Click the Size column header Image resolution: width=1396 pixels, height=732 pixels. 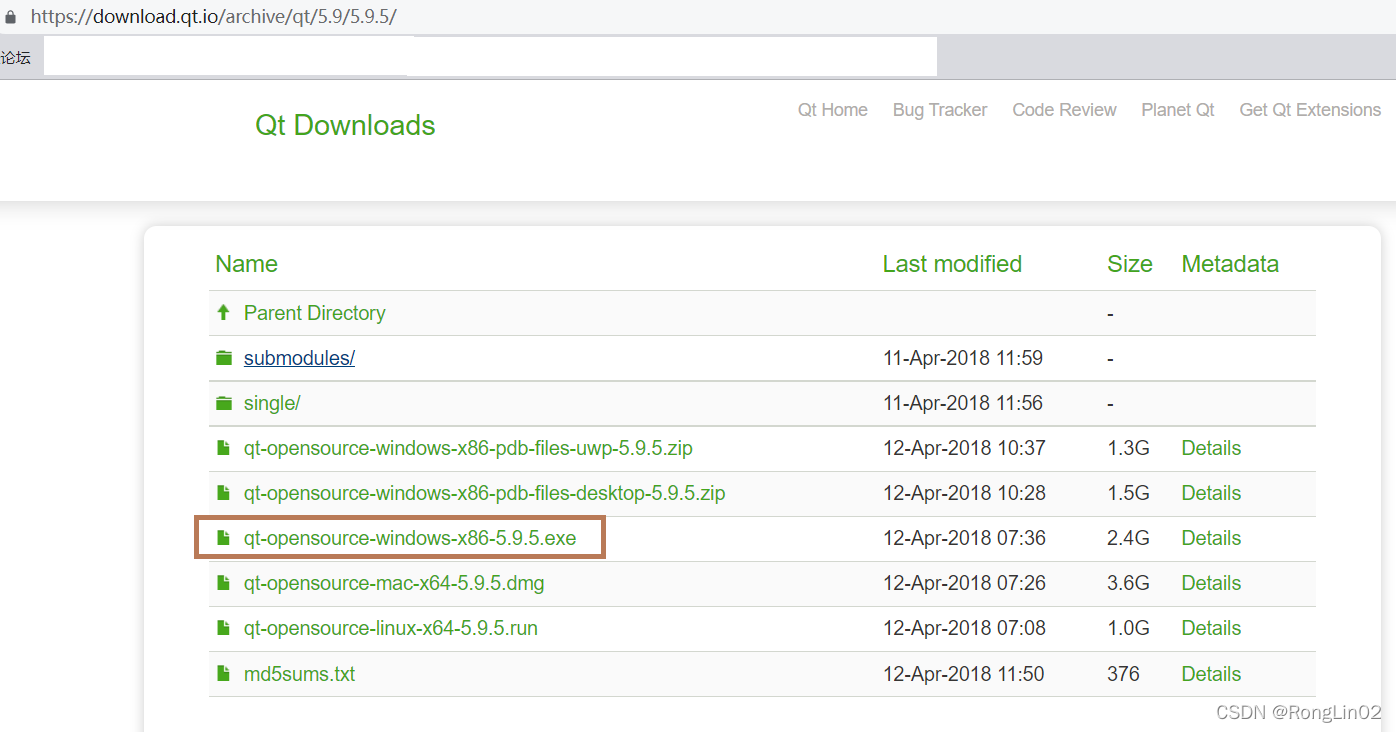pyautogui.click(x=1130, y=264)
